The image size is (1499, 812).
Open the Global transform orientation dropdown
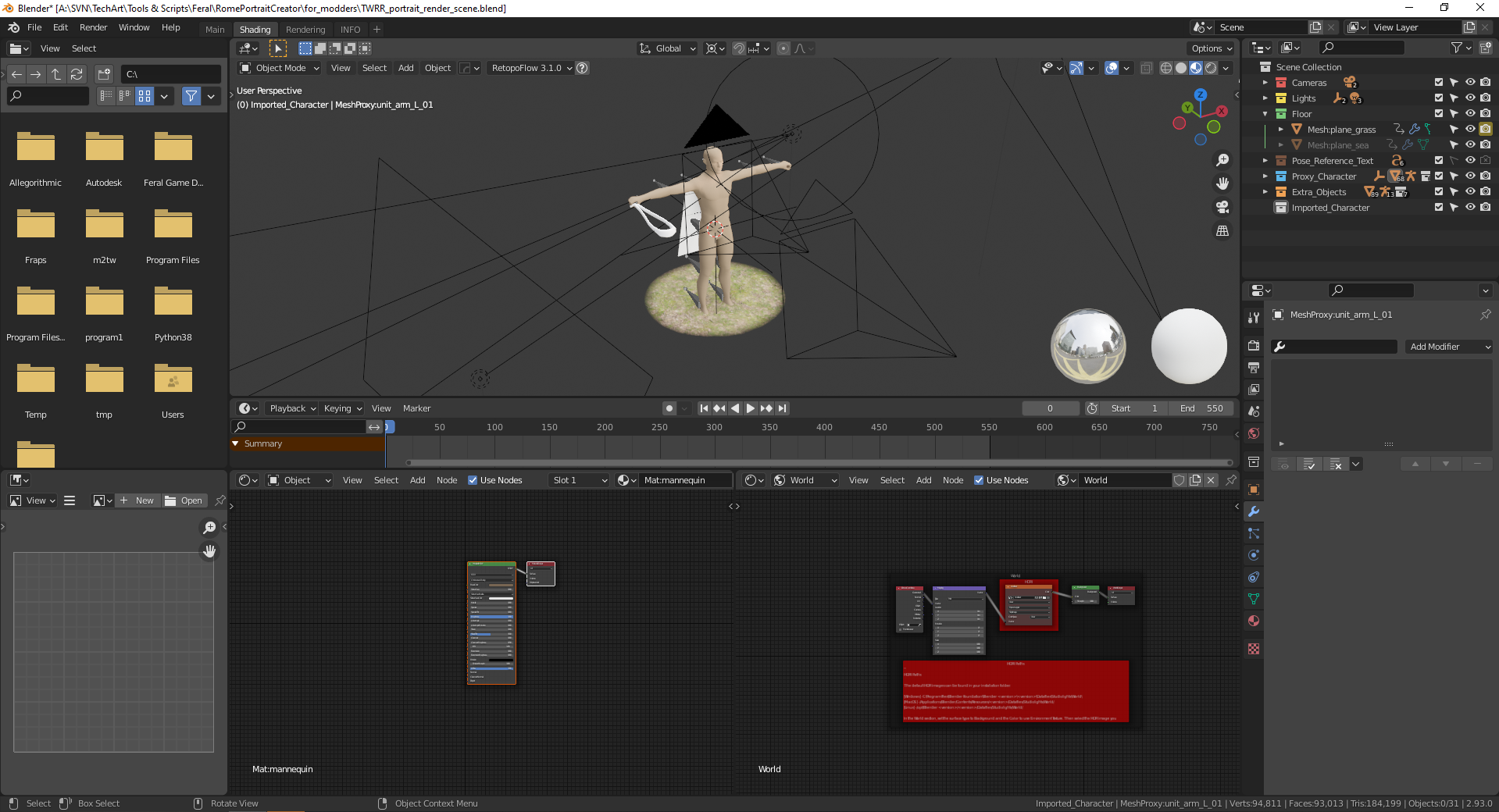tap(667, 48)
